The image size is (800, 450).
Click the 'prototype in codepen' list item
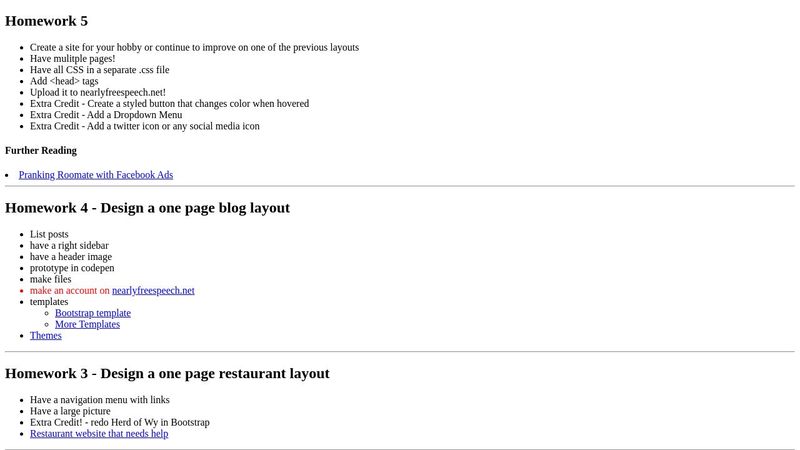(72, 268)
